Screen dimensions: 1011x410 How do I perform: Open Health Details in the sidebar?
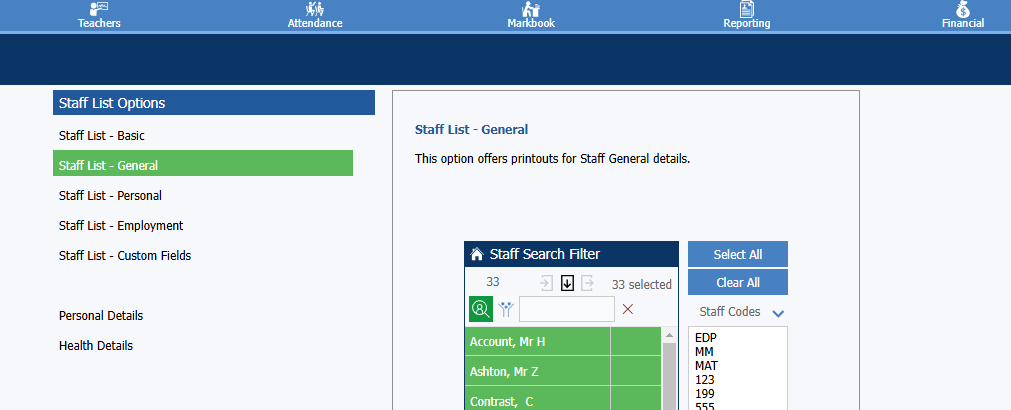[95, 346]
